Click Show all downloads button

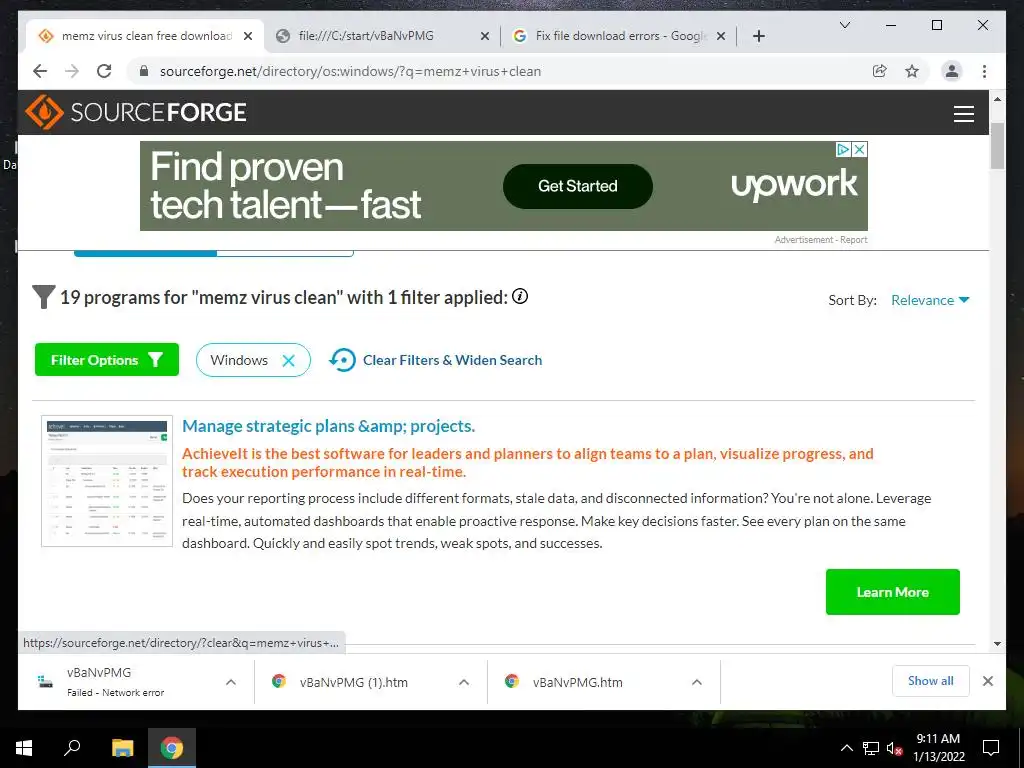[930, 681]
